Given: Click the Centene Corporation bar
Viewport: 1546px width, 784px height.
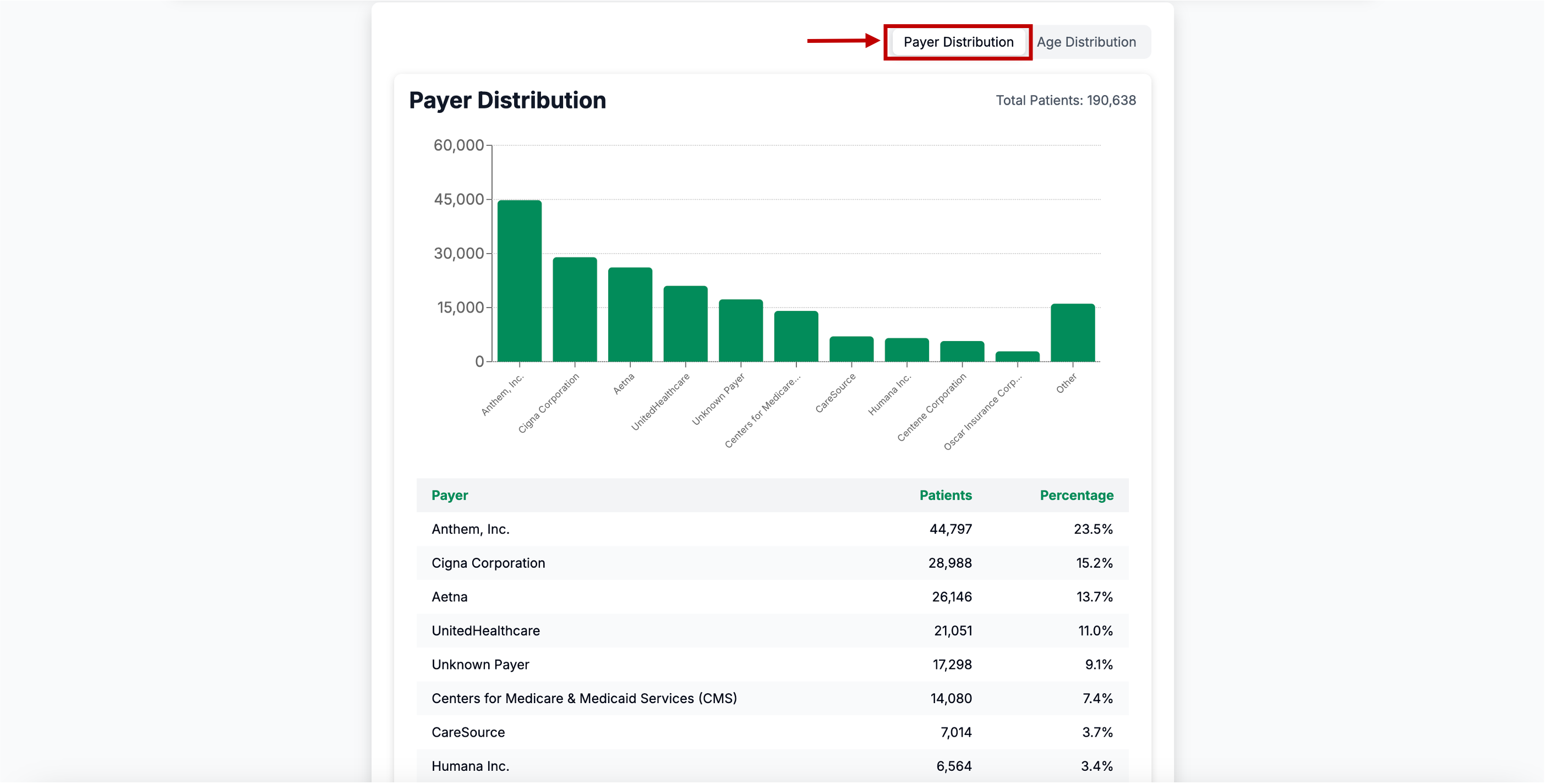Looking at the screenshot, I should 962,352.
